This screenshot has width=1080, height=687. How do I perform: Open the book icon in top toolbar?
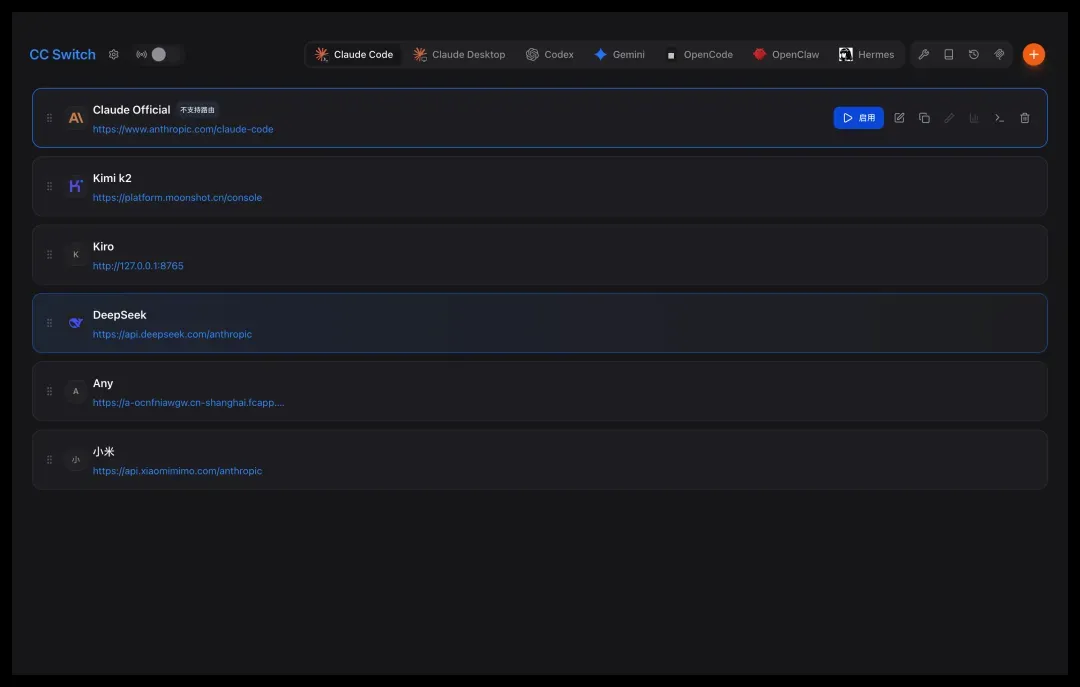tap(948, 54)
